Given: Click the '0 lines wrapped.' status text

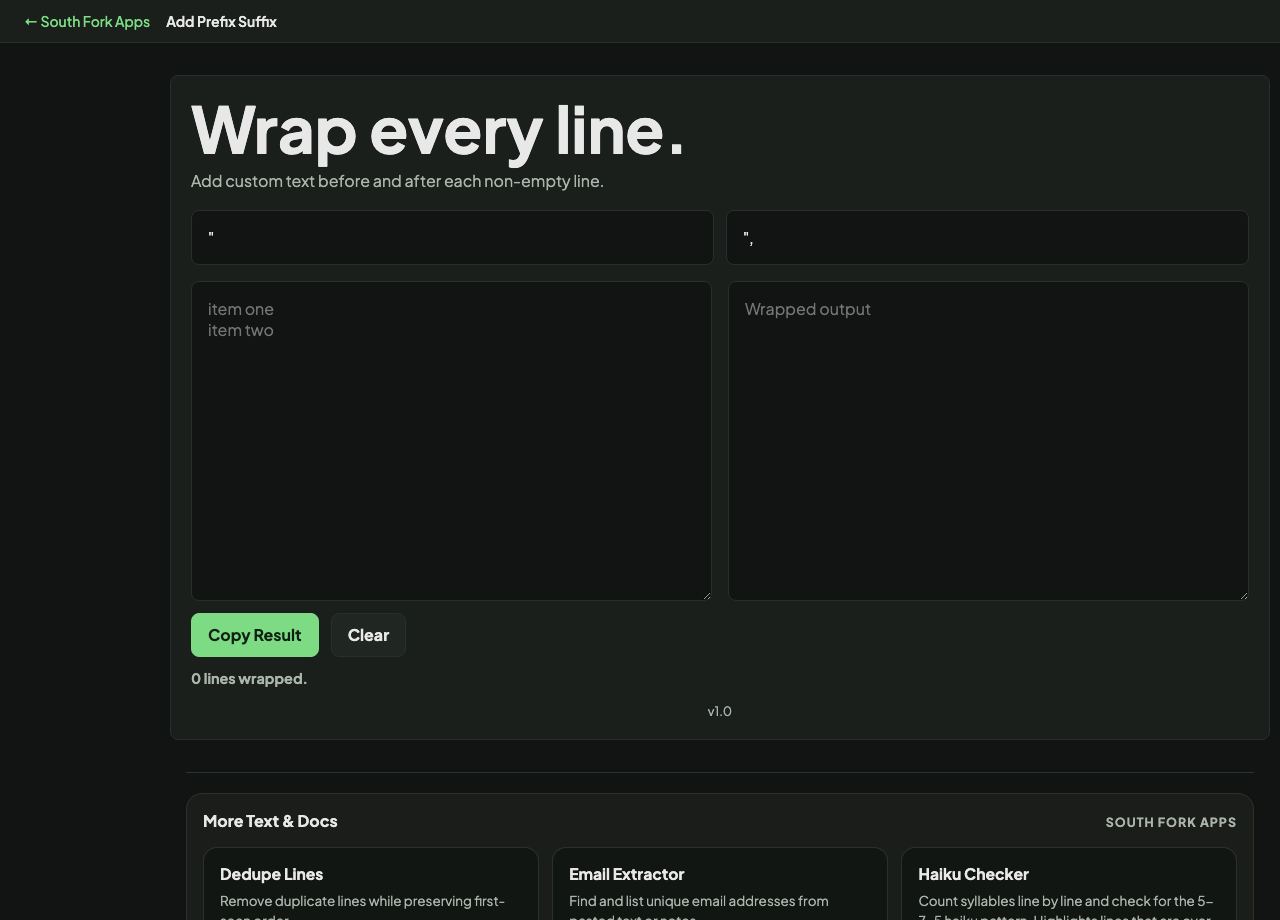Looking at the screenshot, I should (x=249, y=678).
